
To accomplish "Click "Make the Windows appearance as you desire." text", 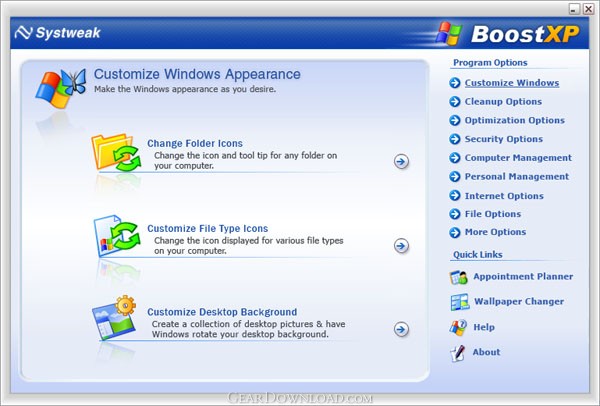I will [x=185, y=89].
